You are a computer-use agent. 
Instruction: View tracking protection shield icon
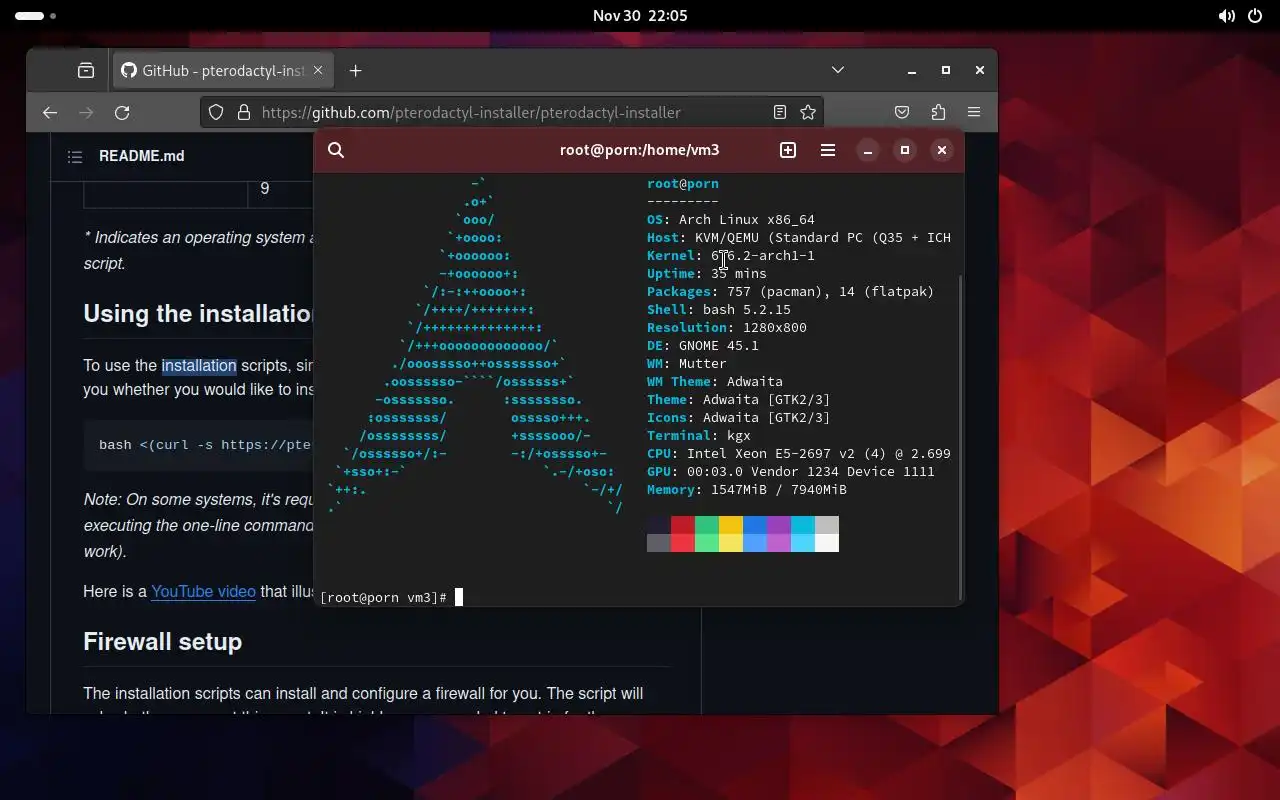216,113
